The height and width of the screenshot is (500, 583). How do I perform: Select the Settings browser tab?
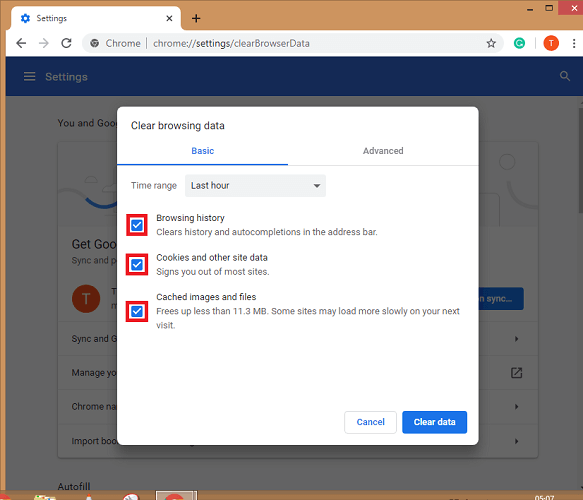(x=96, y=18)
